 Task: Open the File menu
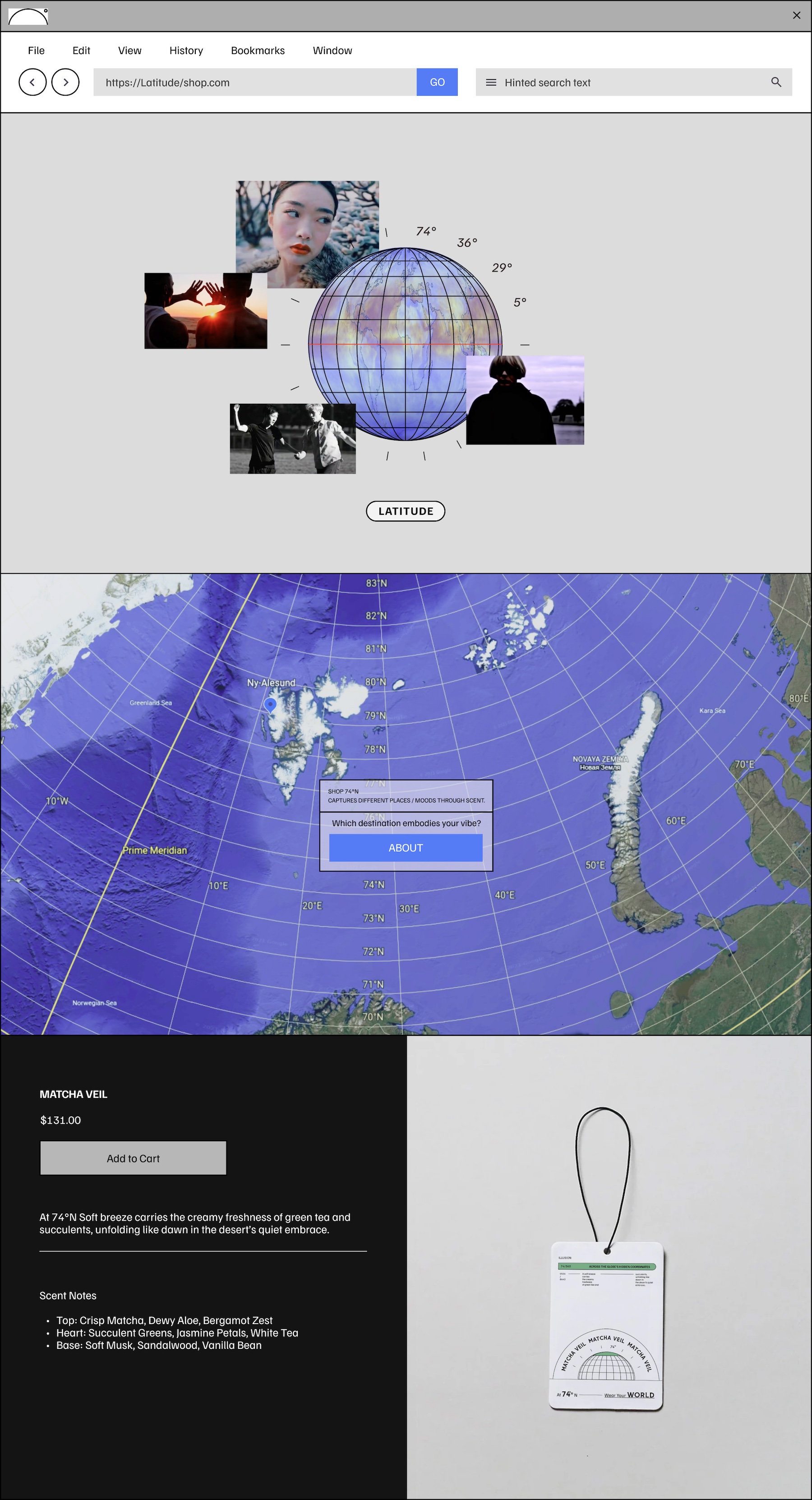click(36, 51)
